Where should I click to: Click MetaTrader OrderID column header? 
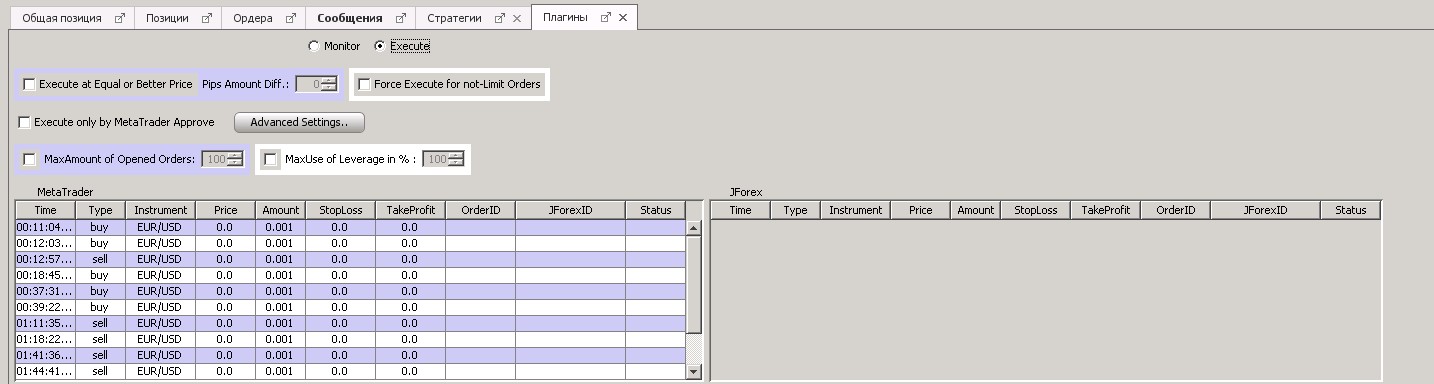(x=480, y=210)
